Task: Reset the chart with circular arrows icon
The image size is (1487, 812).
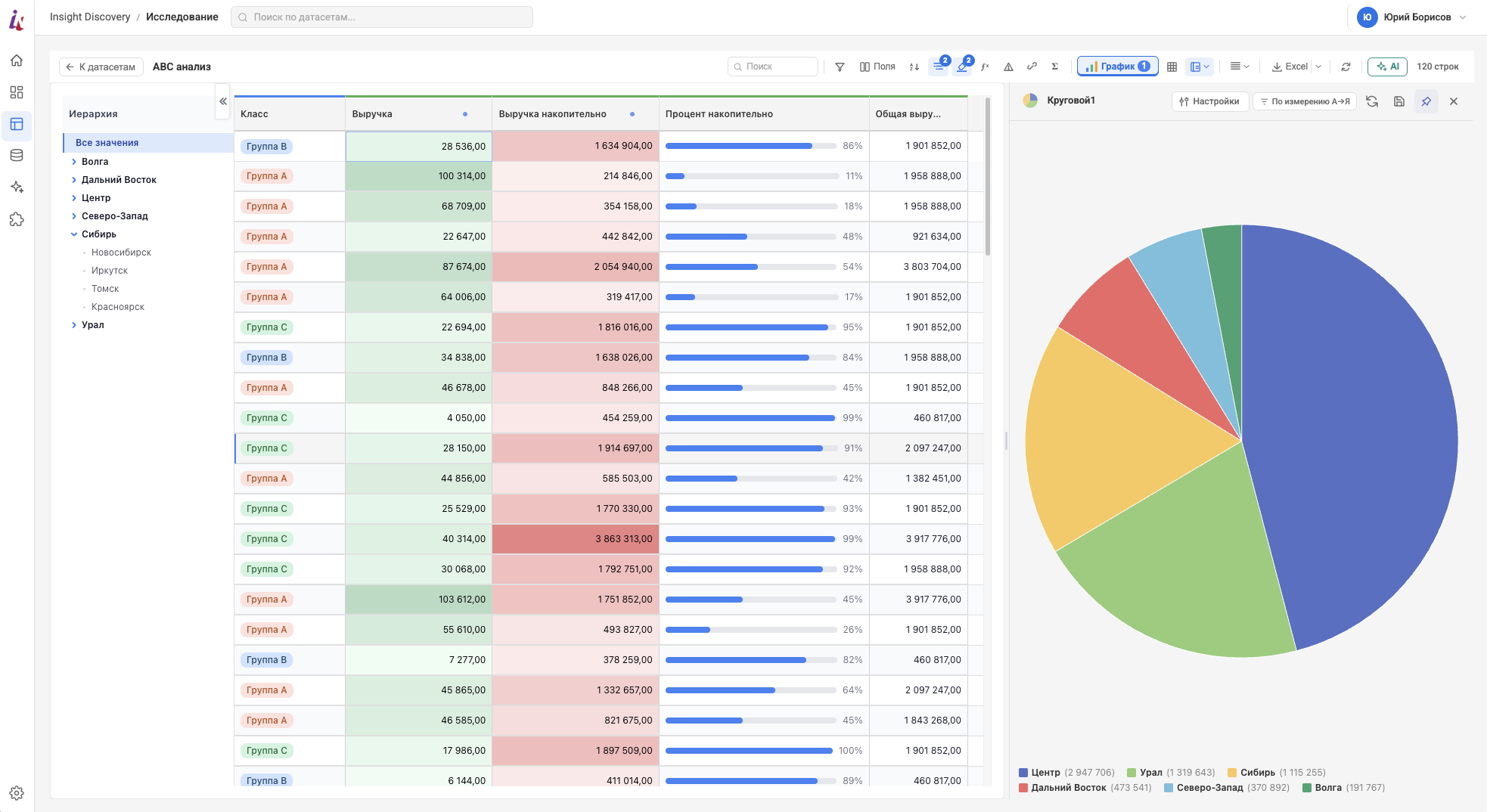Action: coord(1372,101)
